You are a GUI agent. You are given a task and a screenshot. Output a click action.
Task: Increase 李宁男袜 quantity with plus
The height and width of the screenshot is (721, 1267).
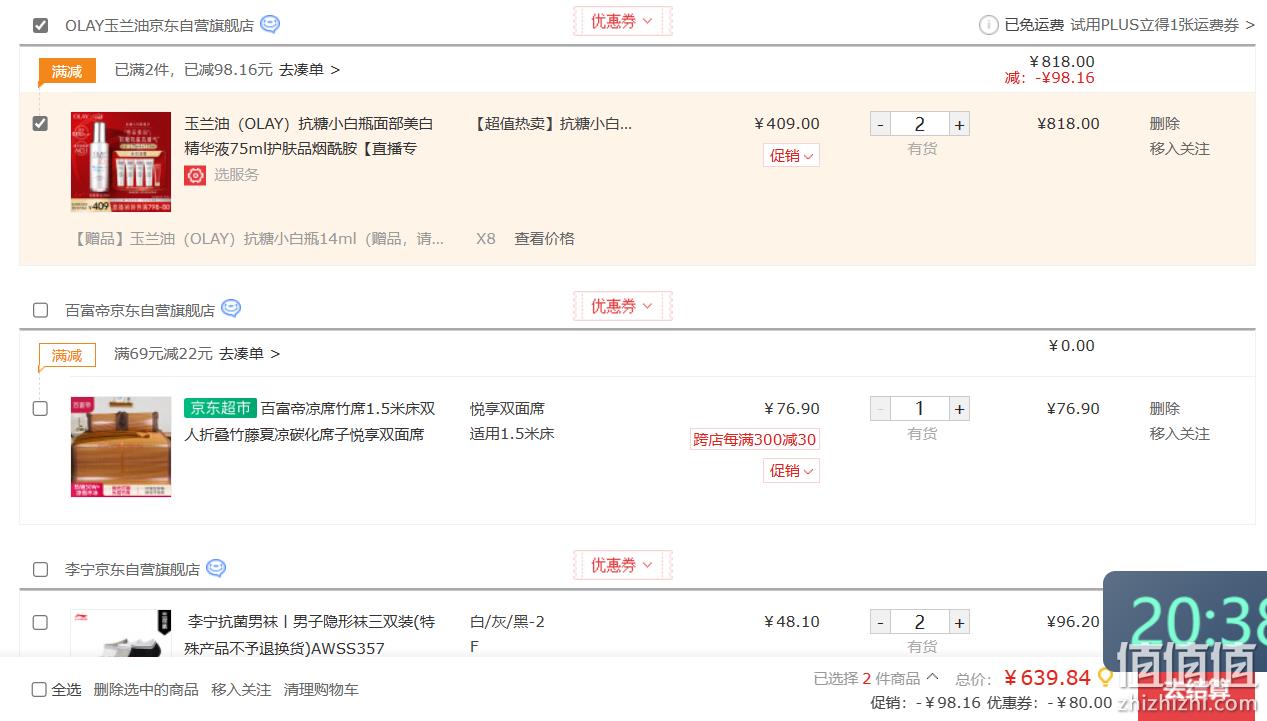tap(959, 622)
